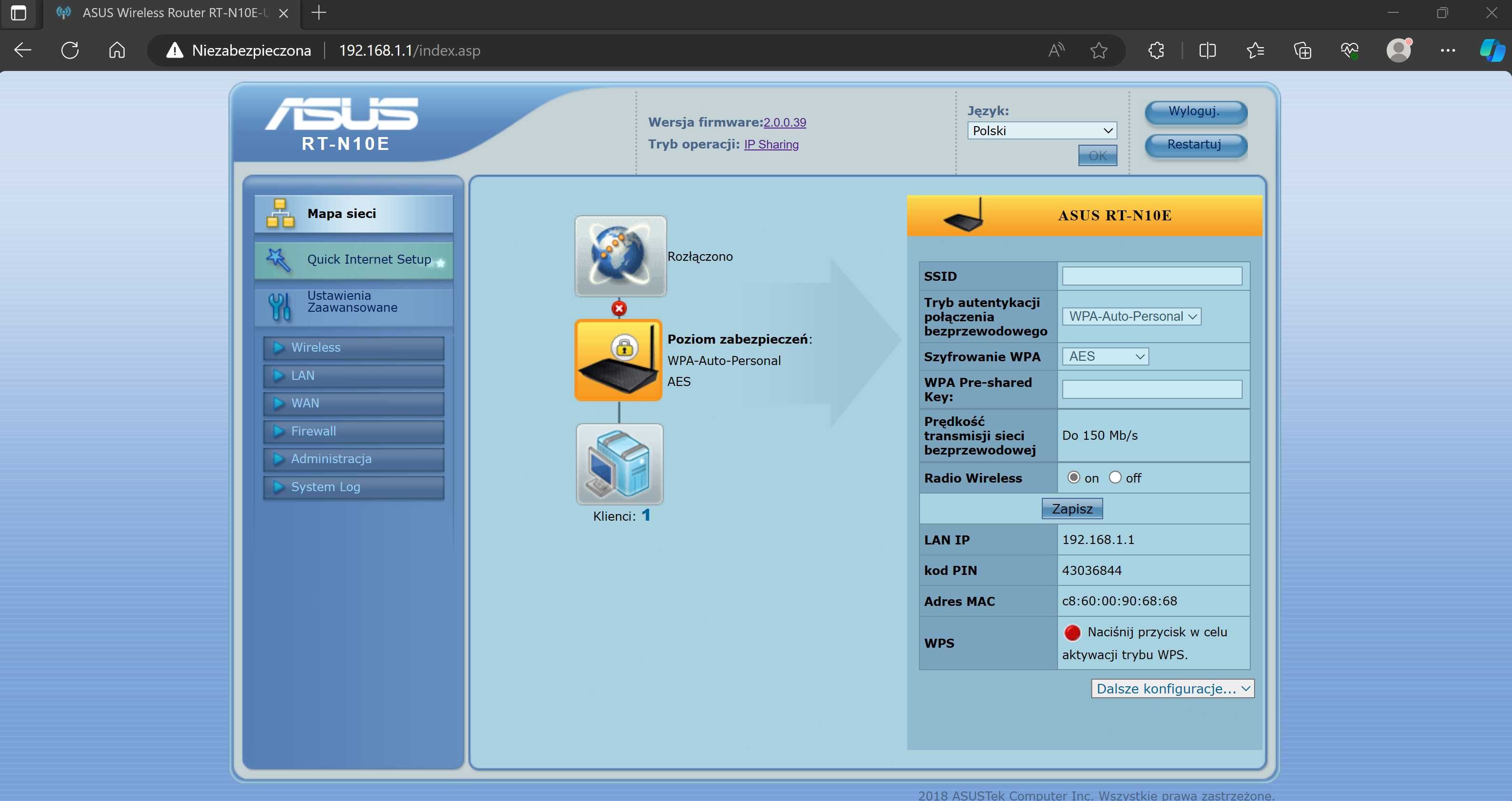The width and height of the screenshot is (1512, 801).
Task: Click the ASUS RT-N10E orange header
Action: (1084, 215)
